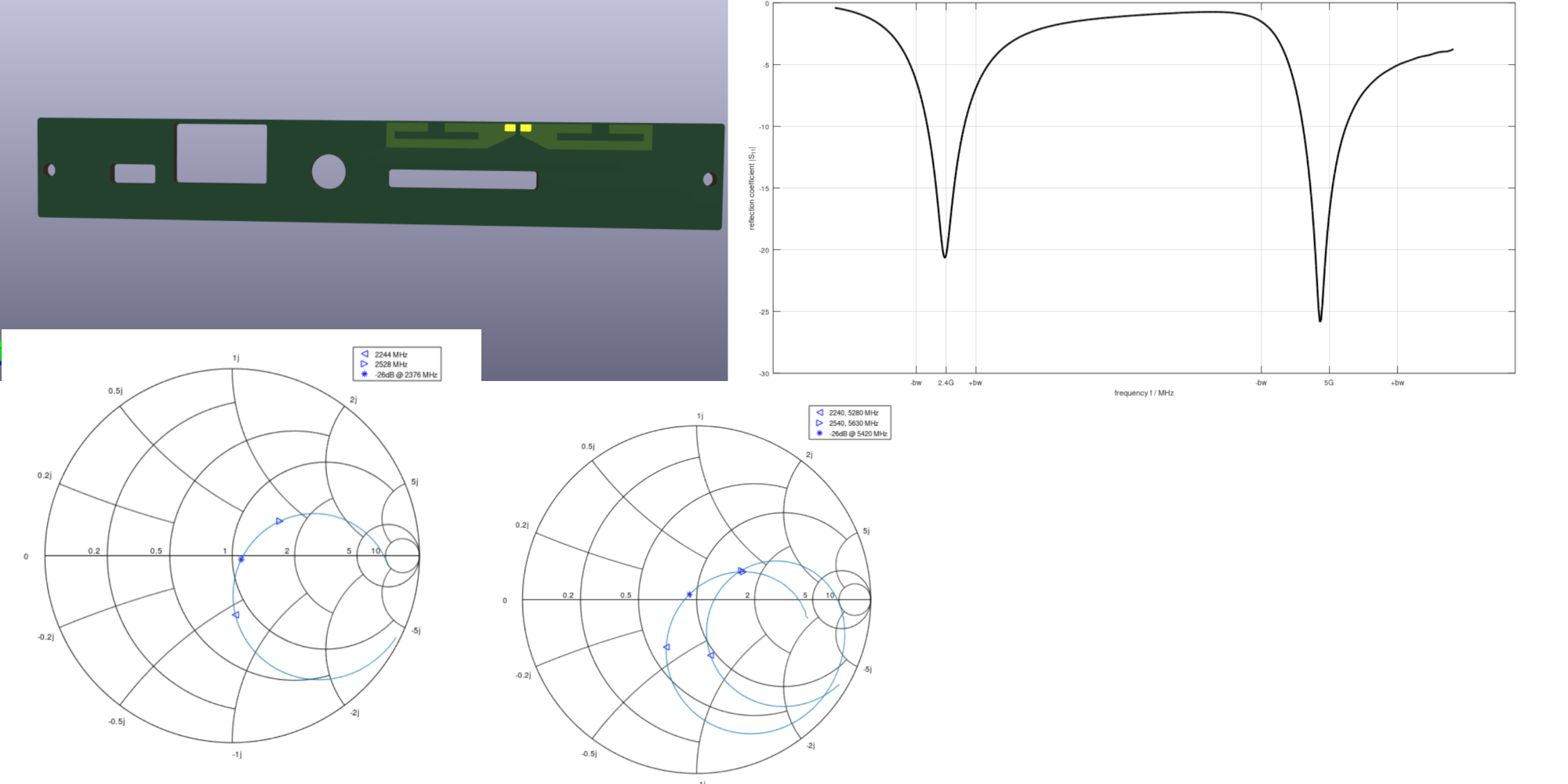Click the long horizontal slot in the PCB

[463, 180]
